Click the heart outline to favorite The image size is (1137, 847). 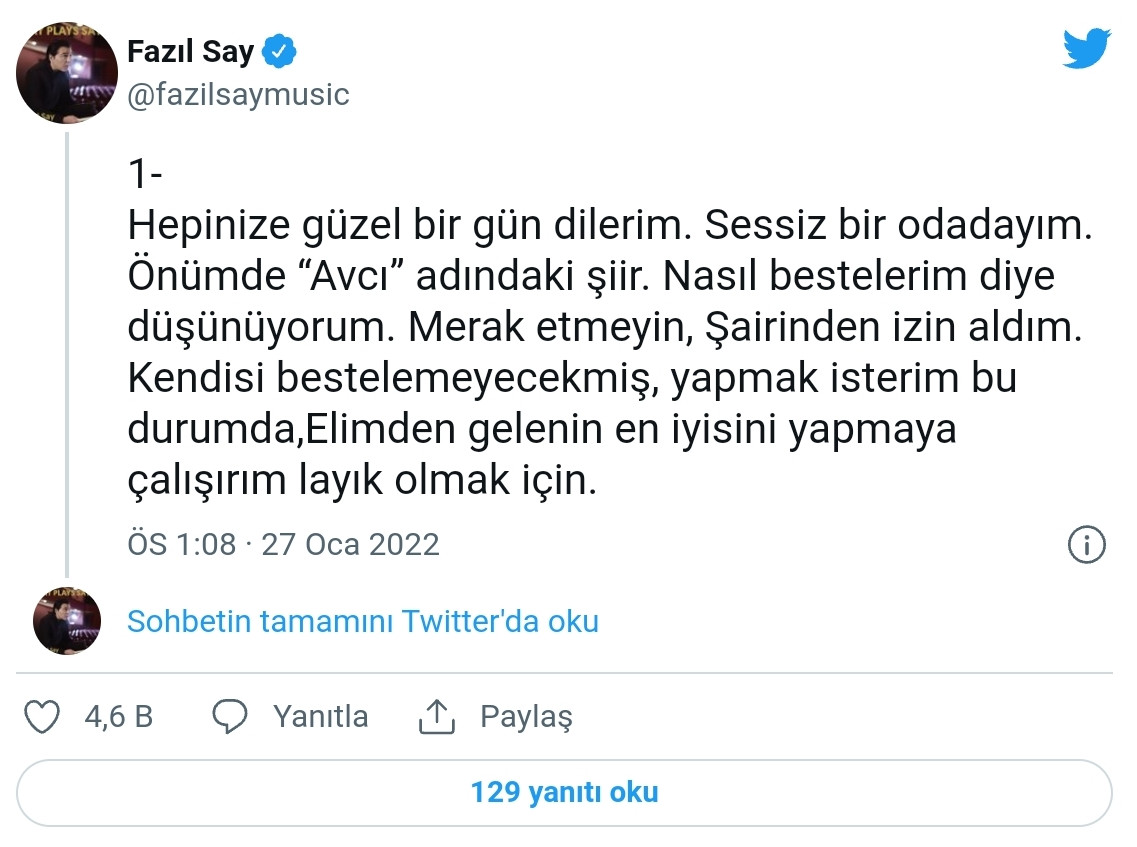click(42, 716)
